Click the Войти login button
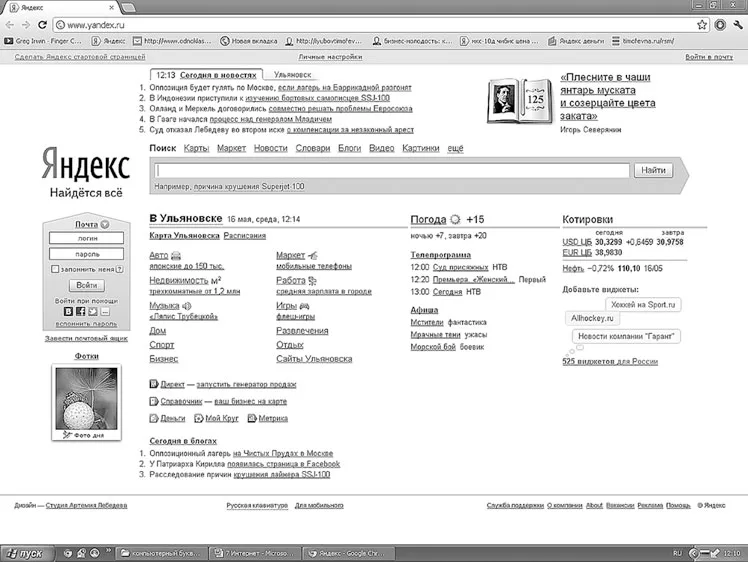 click(x=87, y=285)
